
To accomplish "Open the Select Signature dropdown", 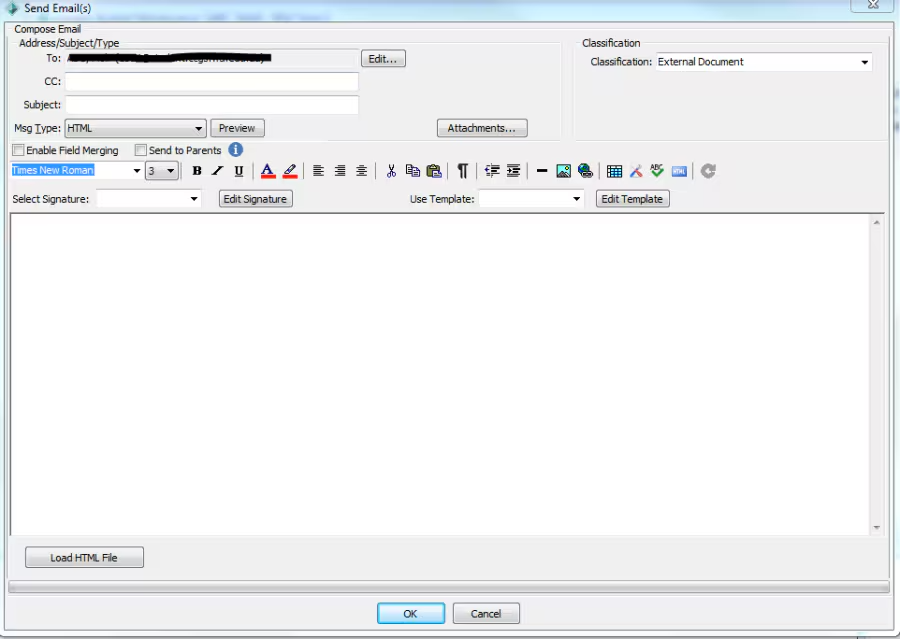I will click(194, 199).
